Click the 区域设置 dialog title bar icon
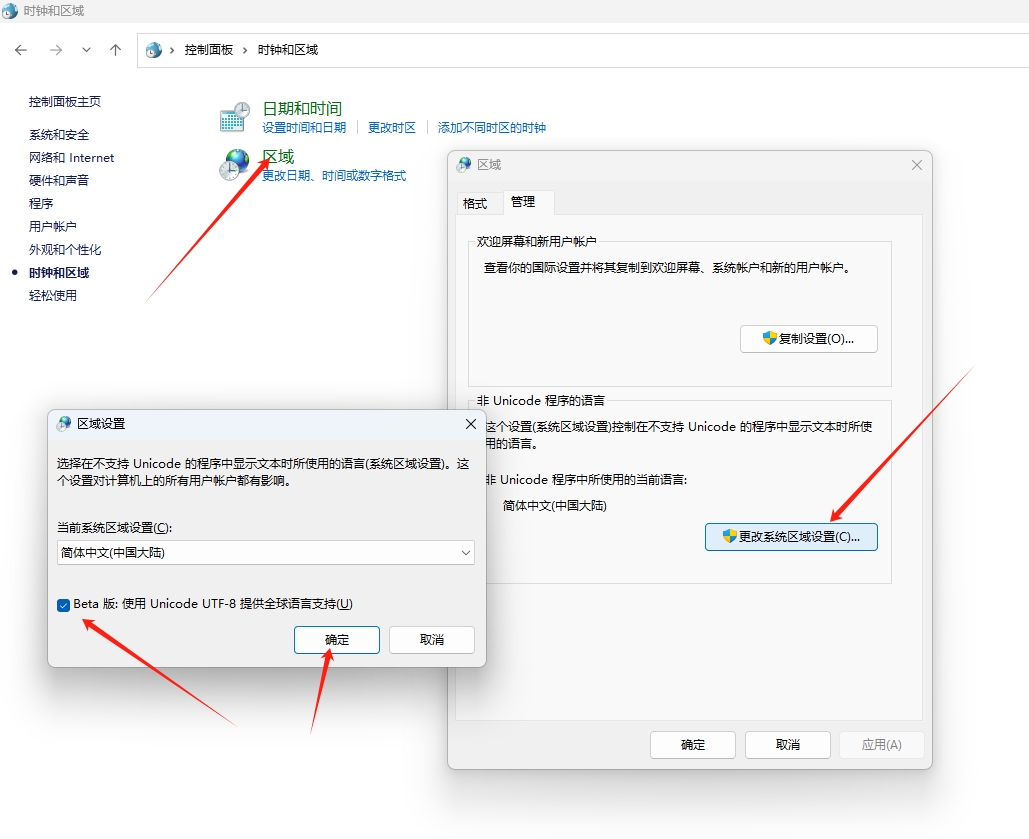1029x839 pixels. click(x=64, y=424)
